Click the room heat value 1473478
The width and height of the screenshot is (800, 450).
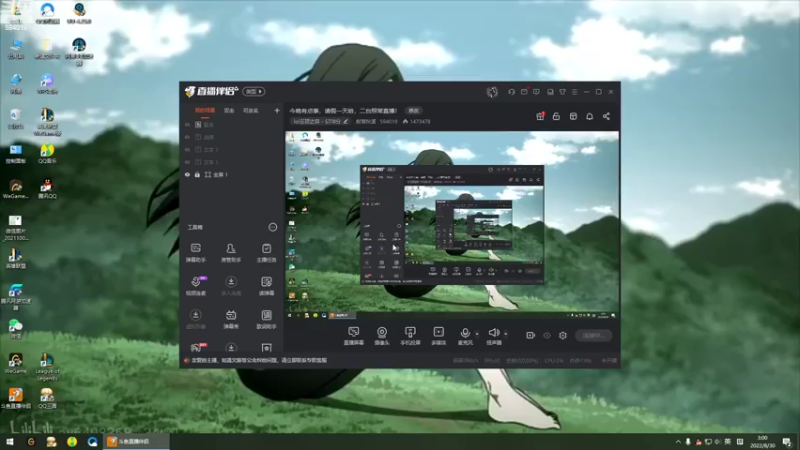420,121
